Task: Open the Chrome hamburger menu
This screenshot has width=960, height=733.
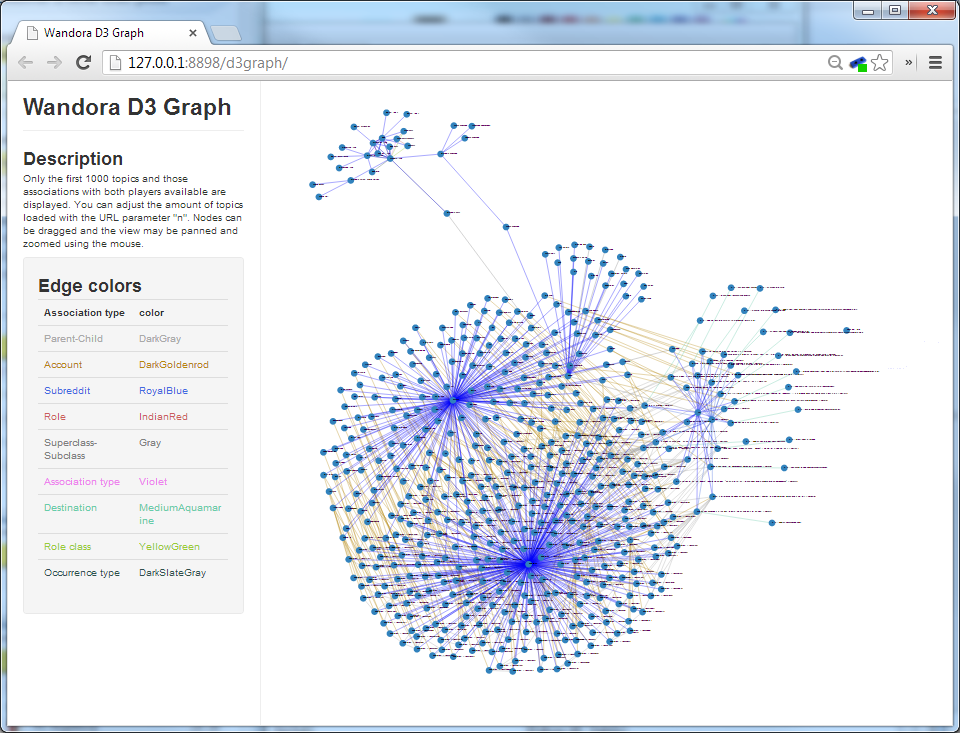Action: coord(936,63)
